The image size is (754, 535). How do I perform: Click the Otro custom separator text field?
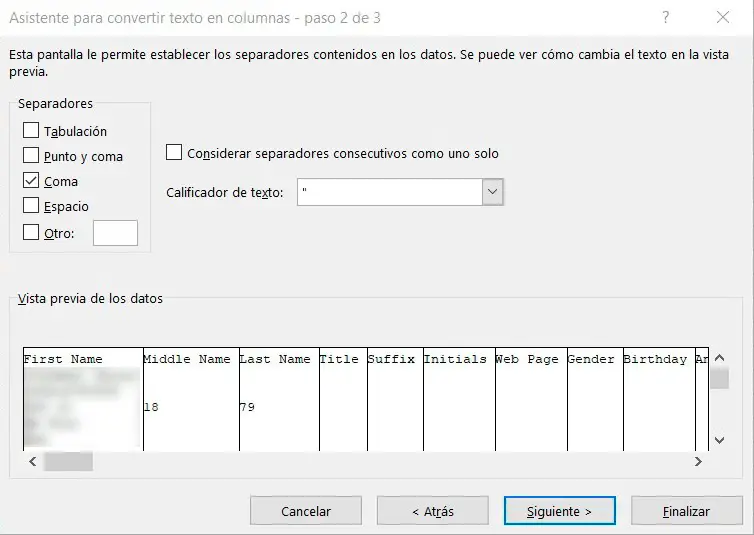115,233
